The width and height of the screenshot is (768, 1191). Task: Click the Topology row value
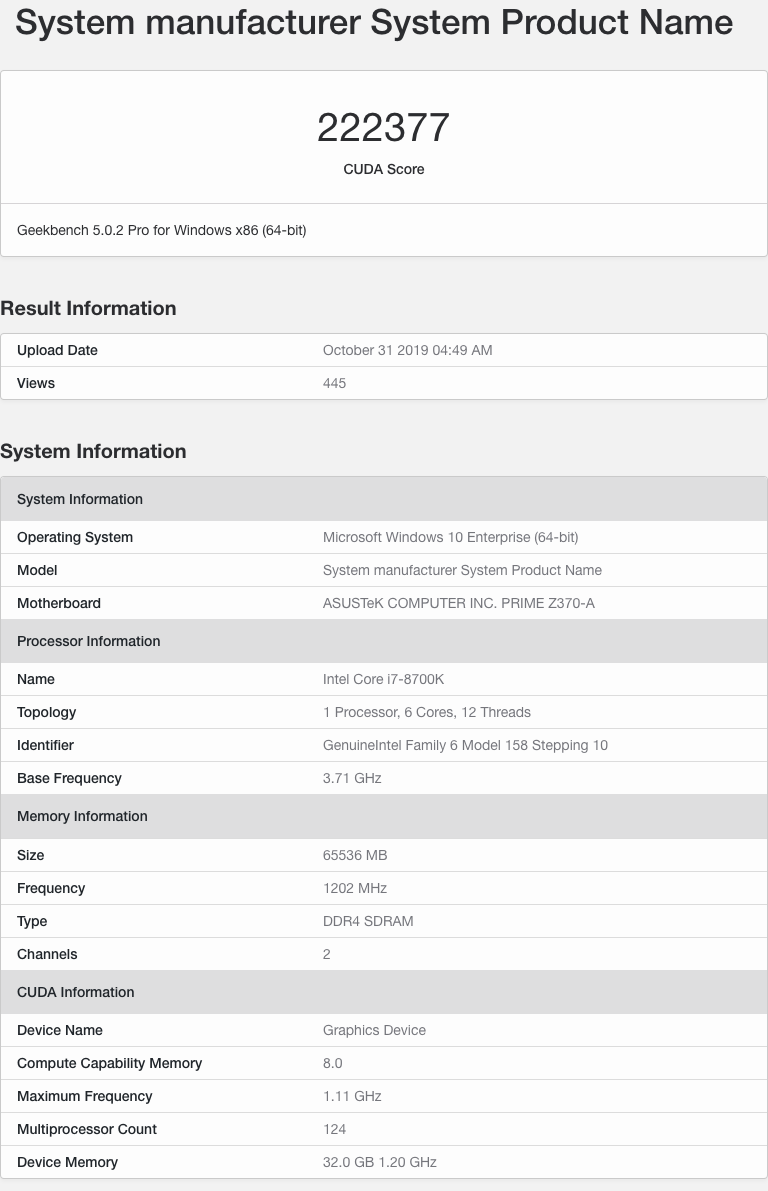point(427,712)
